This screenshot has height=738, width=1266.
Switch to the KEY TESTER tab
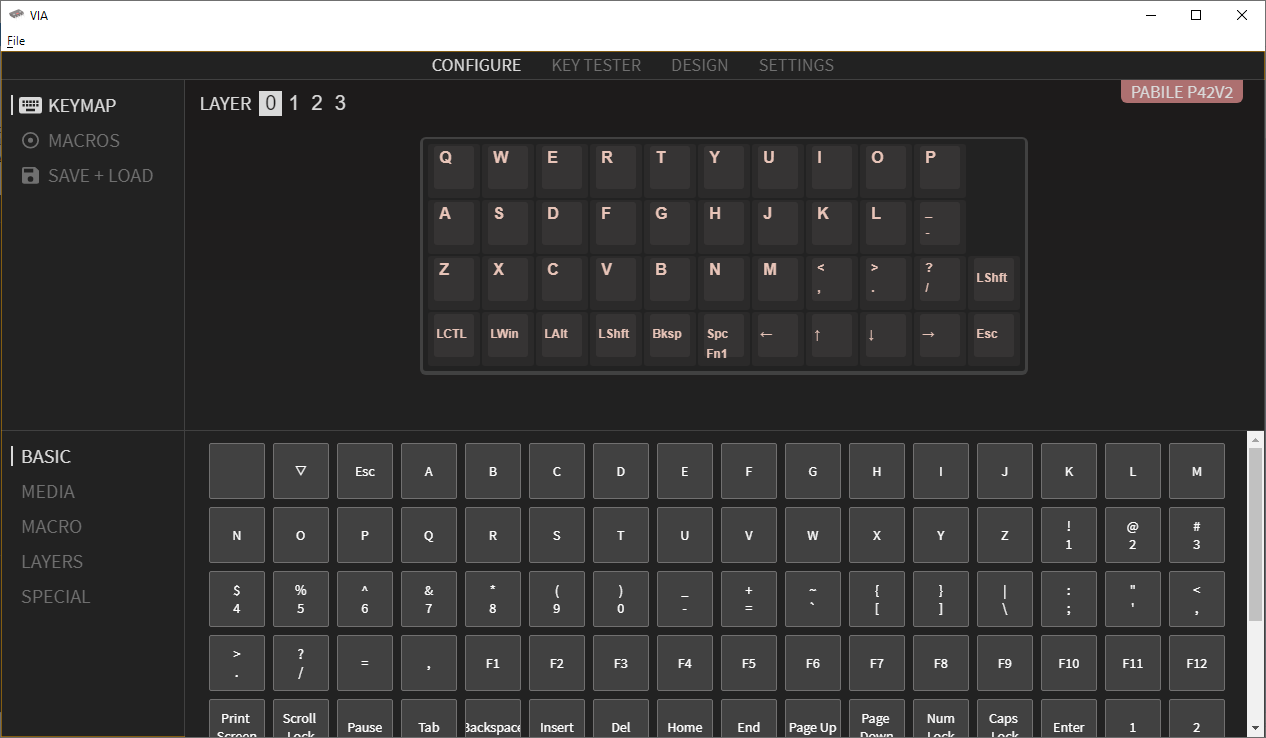coord(596,65)
